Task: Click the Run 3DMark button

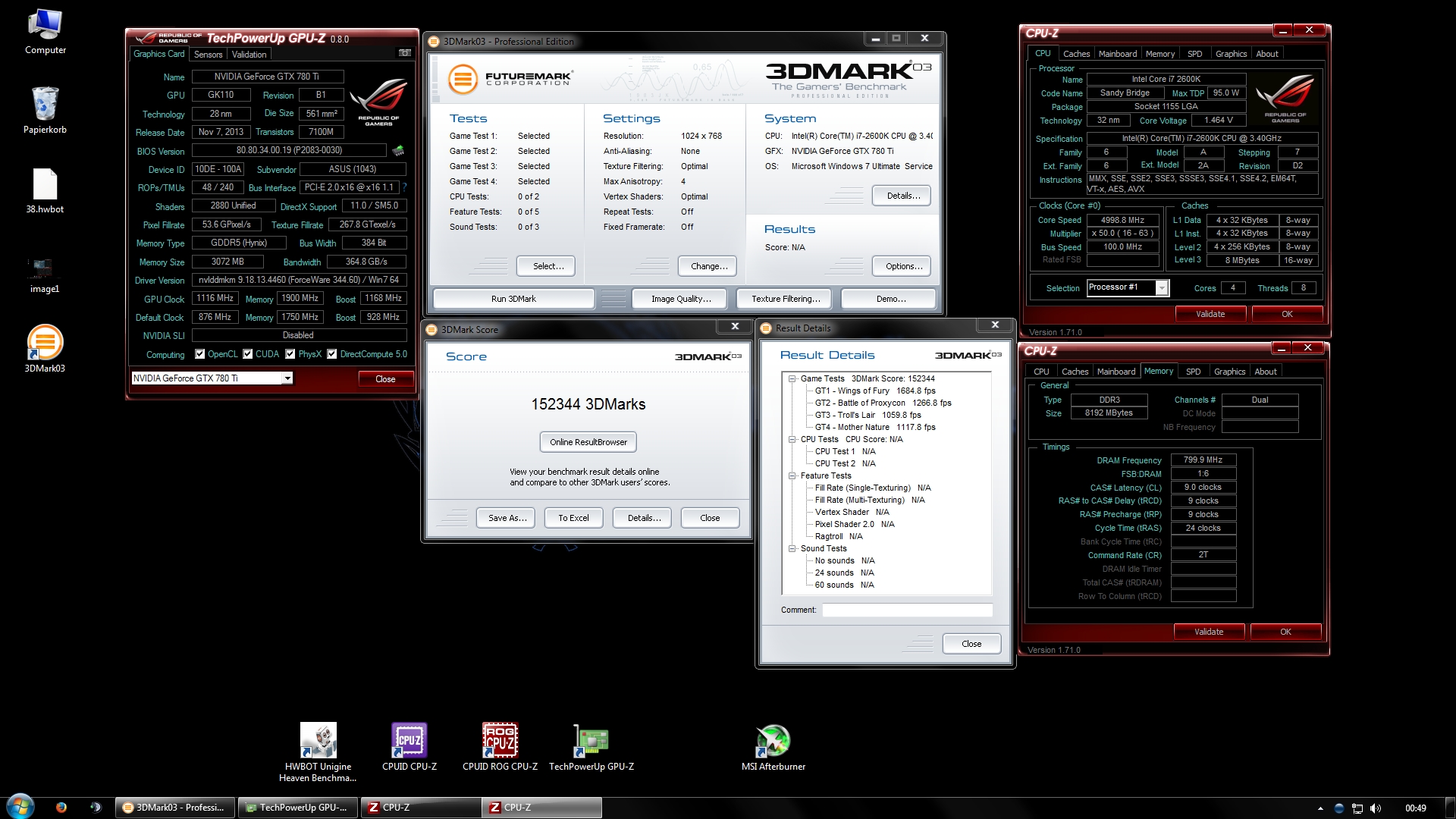Action: (513, 299)
